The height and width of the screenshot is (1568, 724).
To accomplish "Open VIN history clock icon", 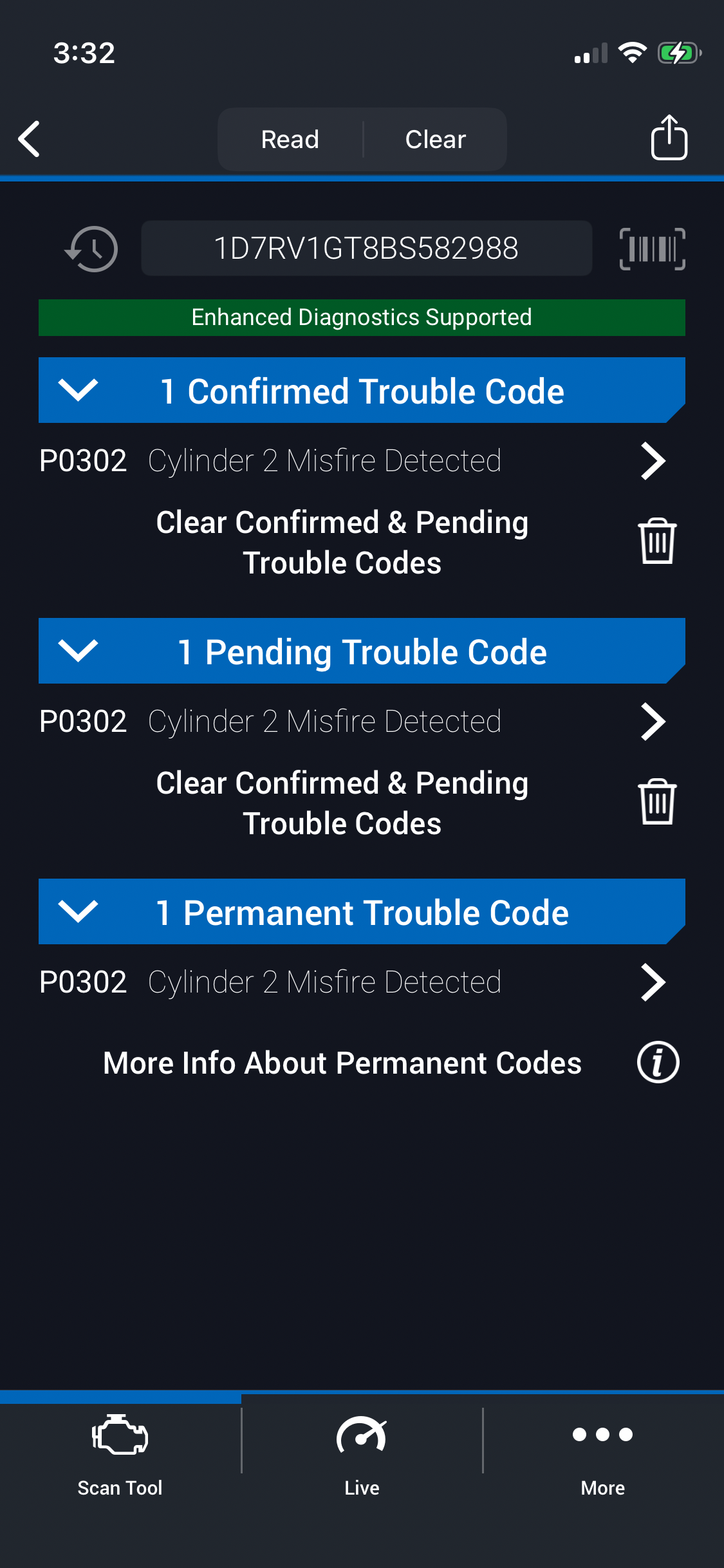I will pyautogui.click(x=92, y=248).
